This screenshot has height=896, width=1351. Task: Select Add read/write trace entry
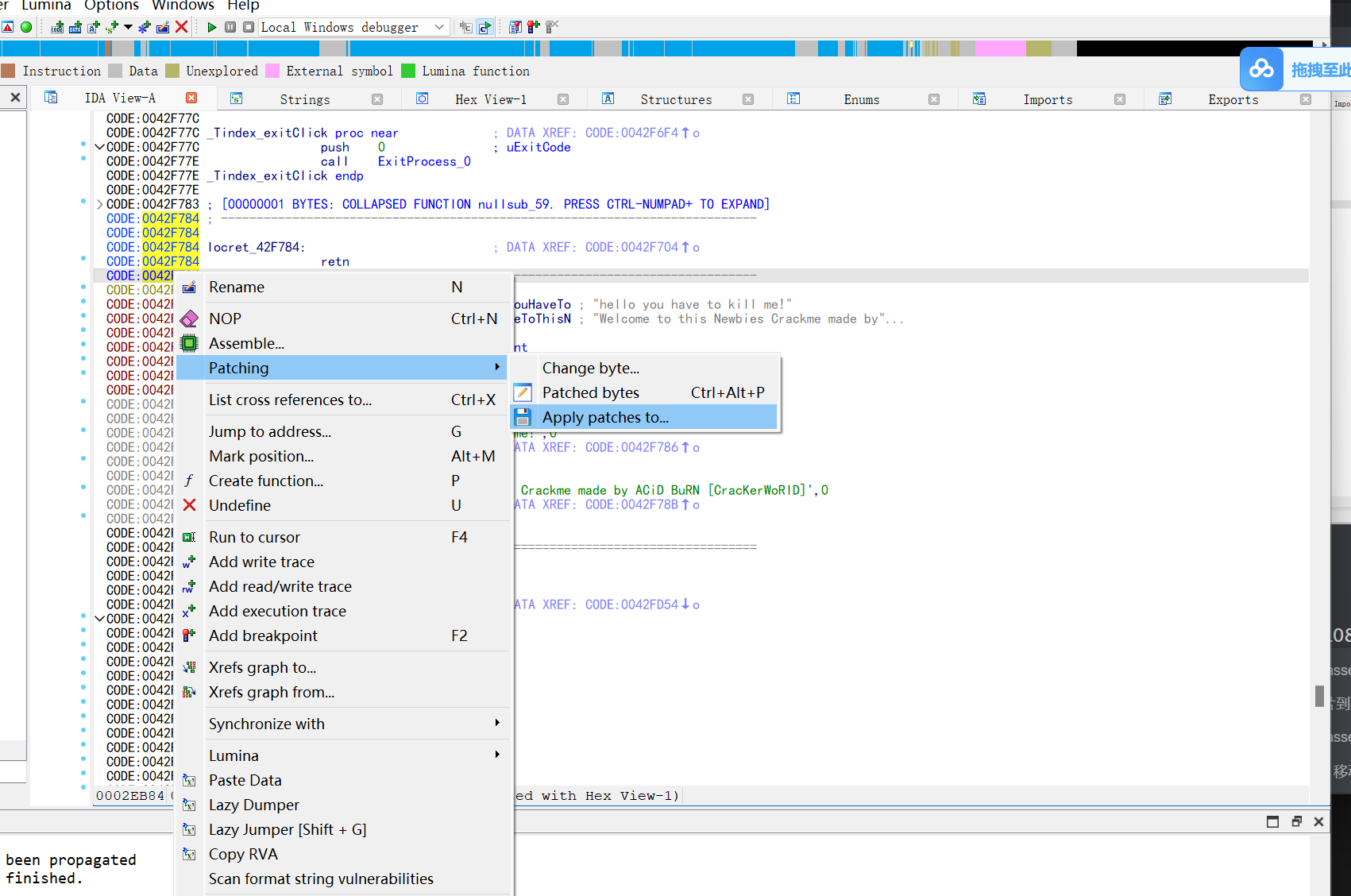click(x=343, y=586)
